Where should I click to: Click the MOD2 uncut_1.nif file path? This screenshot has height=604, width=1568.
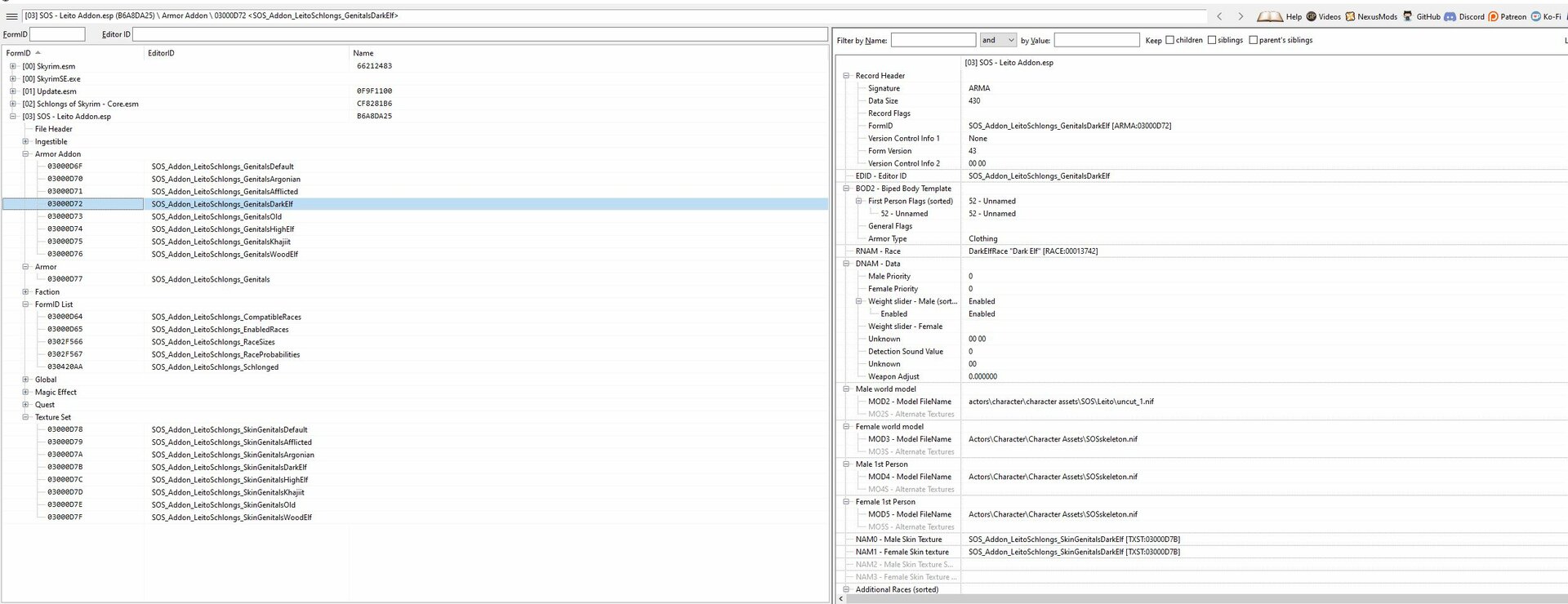click(x=1061, y=402)
